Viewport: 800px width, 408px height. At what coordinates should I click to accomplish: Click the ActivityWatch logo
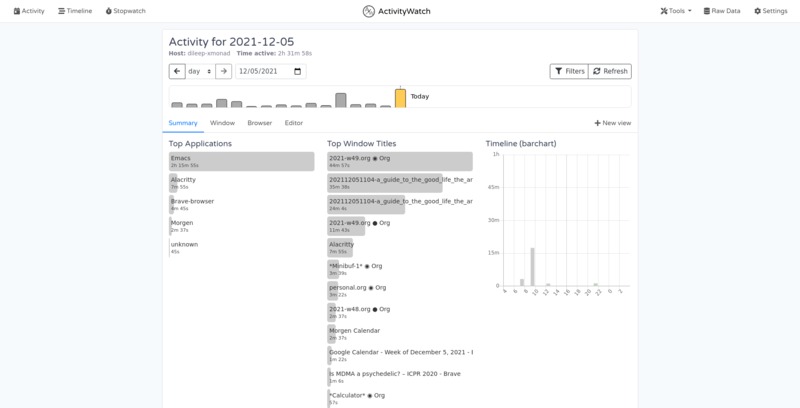coord(396,11)
